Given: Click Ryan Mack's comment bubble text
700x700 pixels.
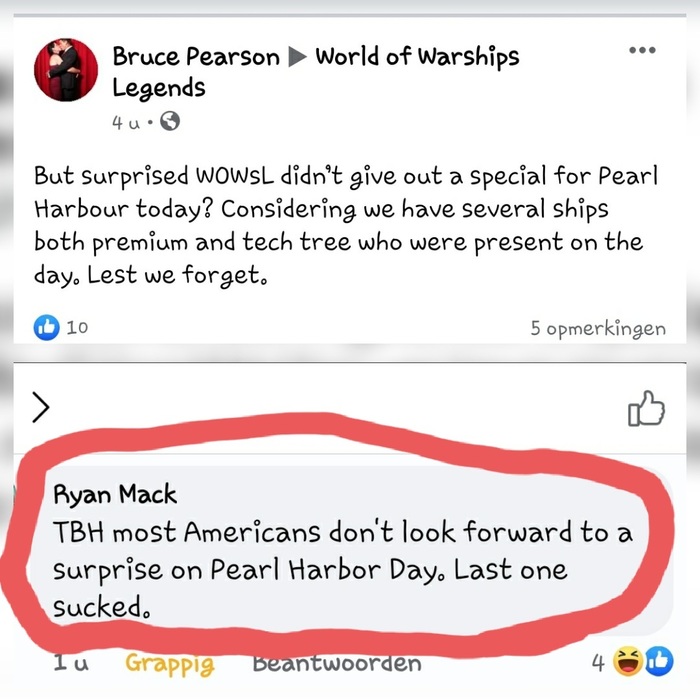Looking at the screenshot, I should pyautogui.click(x=342, y=569).
